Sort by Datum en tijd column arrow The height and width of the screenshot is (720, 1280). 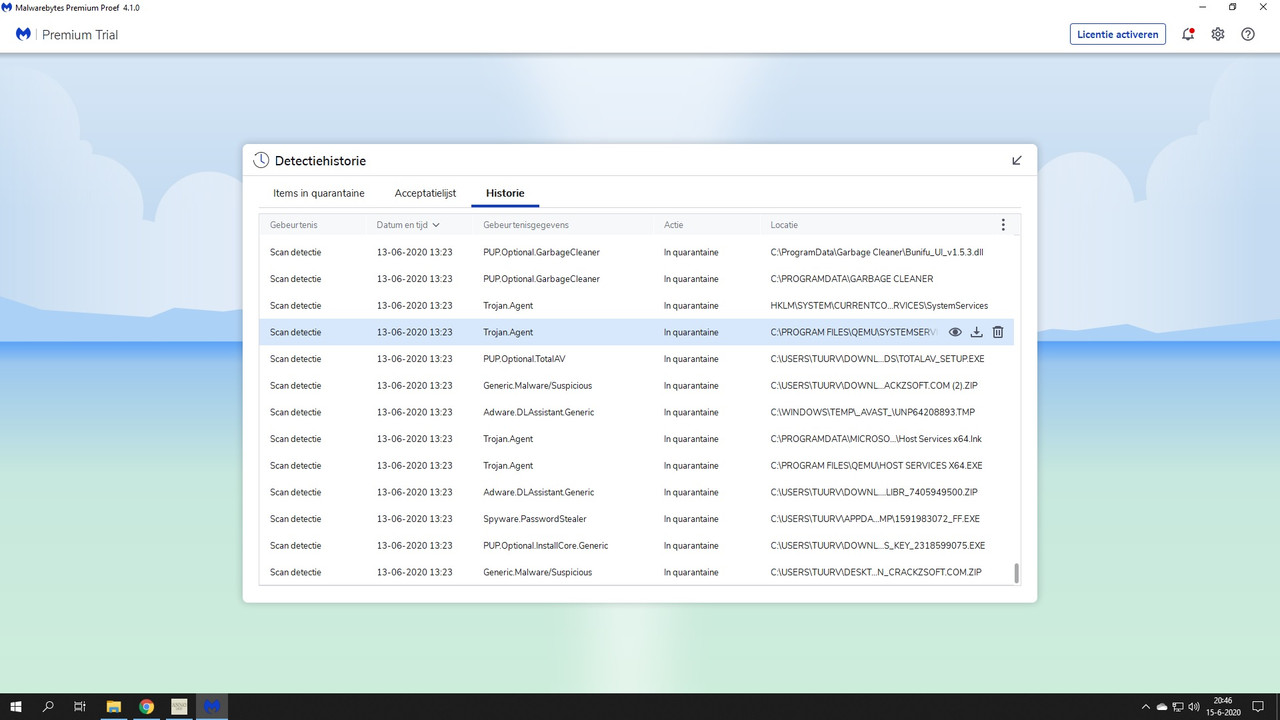pos(436,225)
